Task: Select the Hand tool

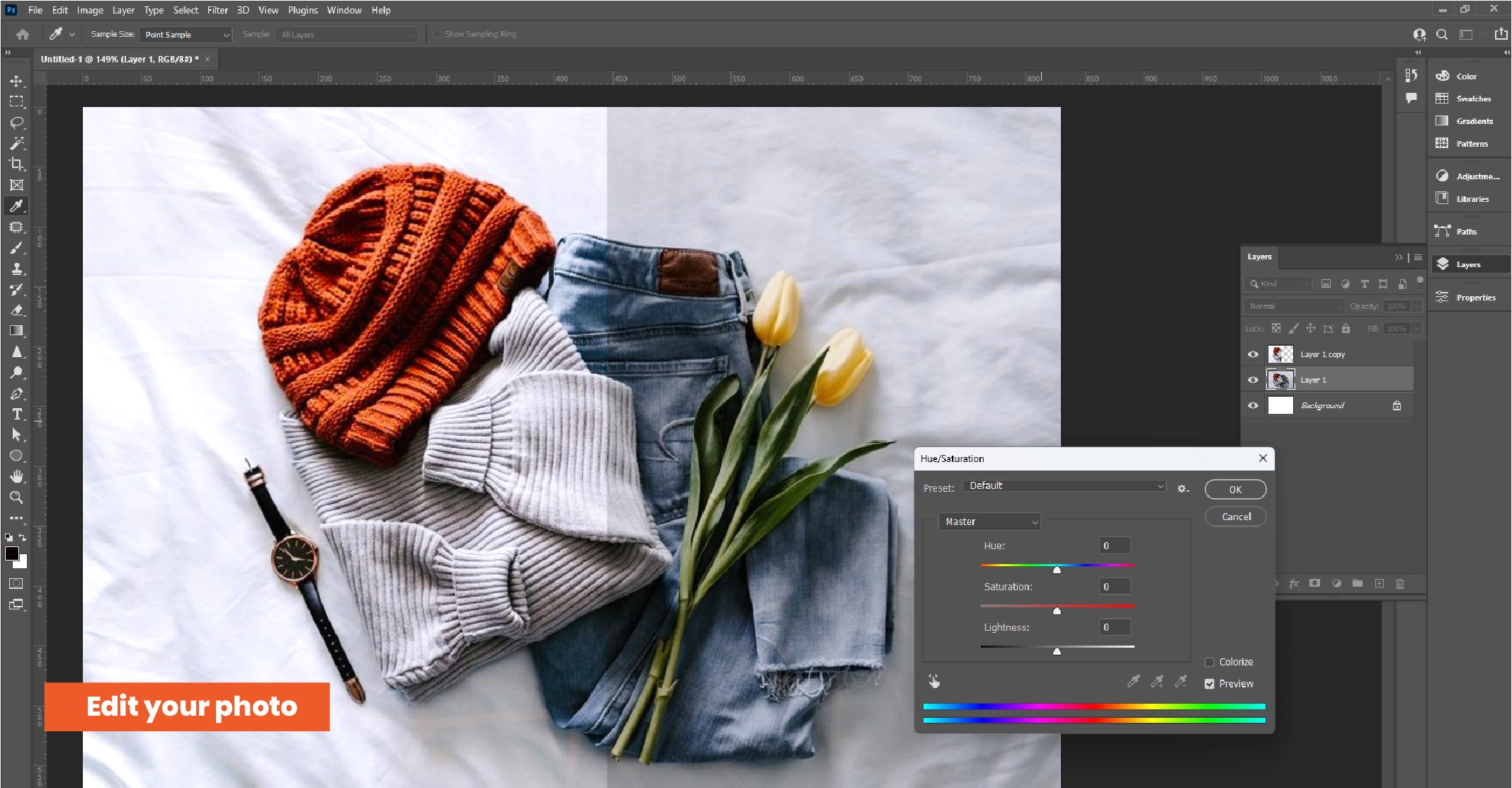Action: point(16,476)
